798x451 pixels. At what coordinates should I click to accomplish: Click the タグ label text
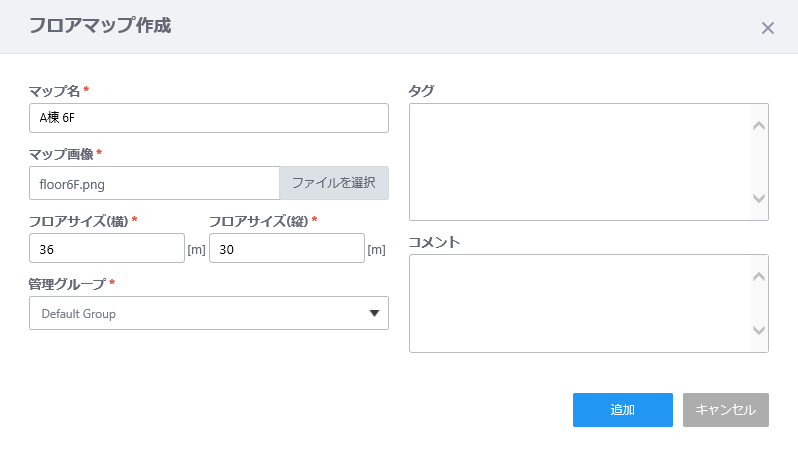point(421,91)
